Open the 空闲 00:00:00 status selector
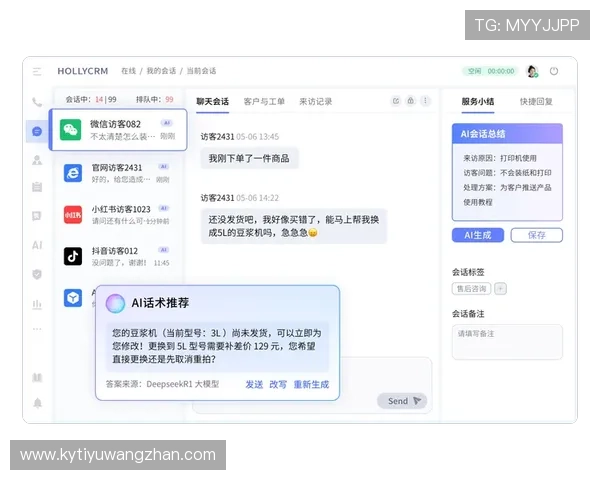The height and width of the screenshot is (480, 600). click(x=491, y=71)
